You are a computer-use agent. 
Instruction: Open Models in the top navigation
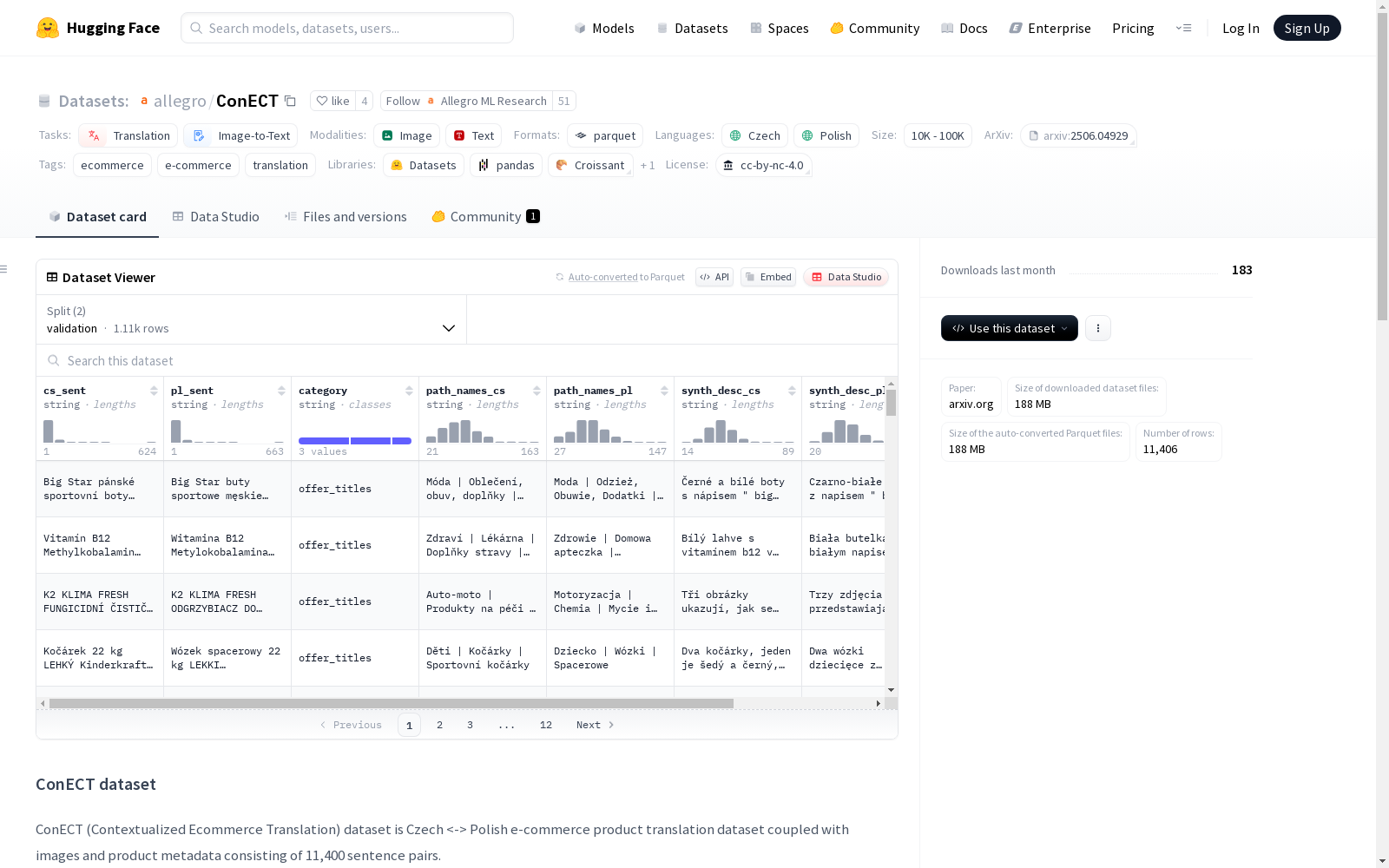pos(604,28)
